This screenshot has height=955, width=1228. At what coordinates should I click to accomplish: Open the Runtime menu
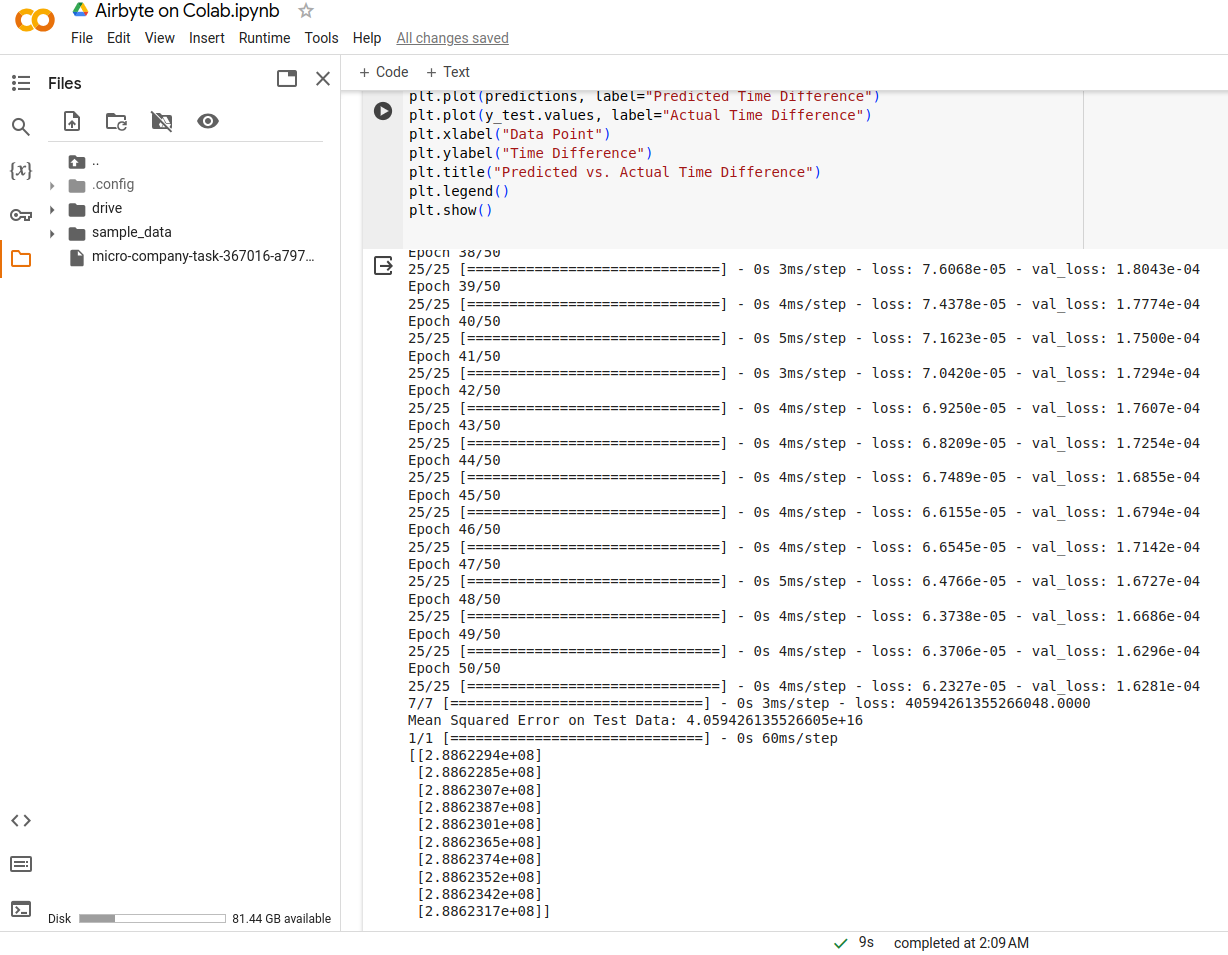[264, 38]
